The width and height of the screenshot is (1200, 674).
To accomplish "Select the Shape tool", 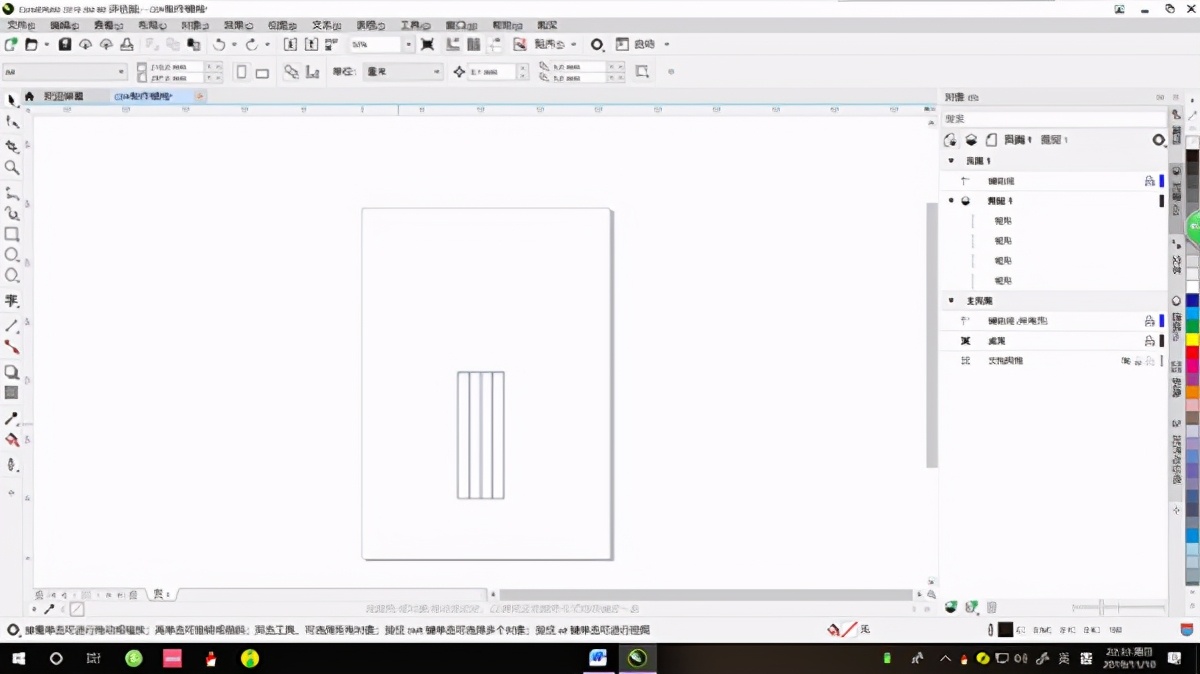I will 13,120.
